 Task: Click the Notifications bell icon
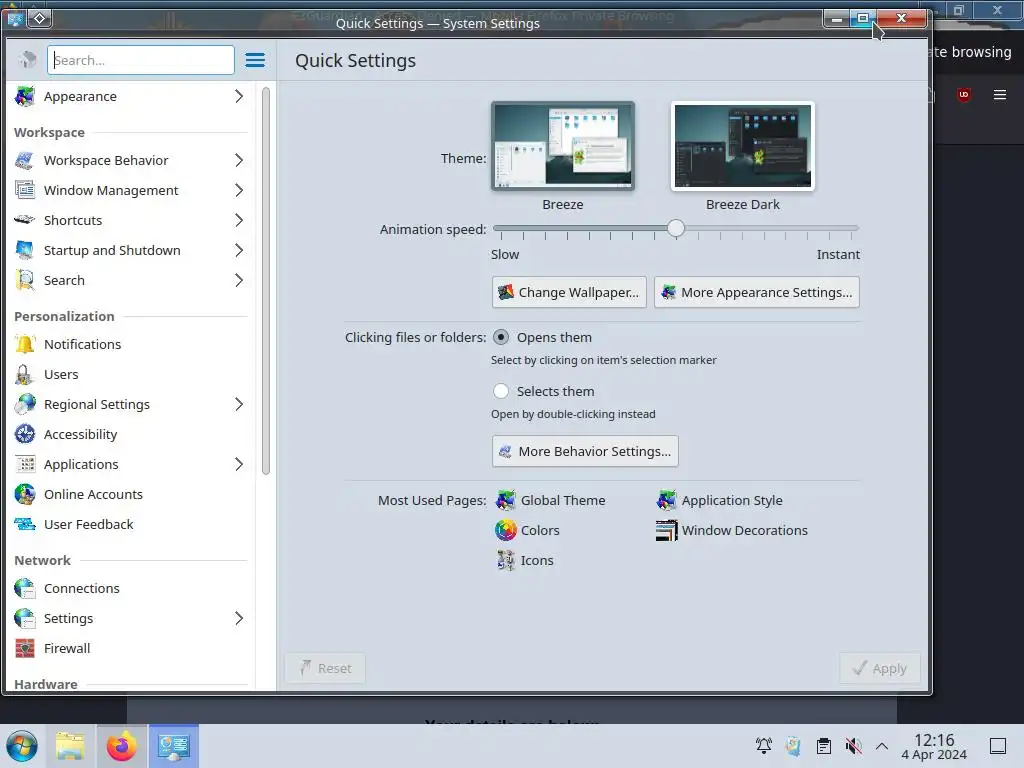(25, 344)
